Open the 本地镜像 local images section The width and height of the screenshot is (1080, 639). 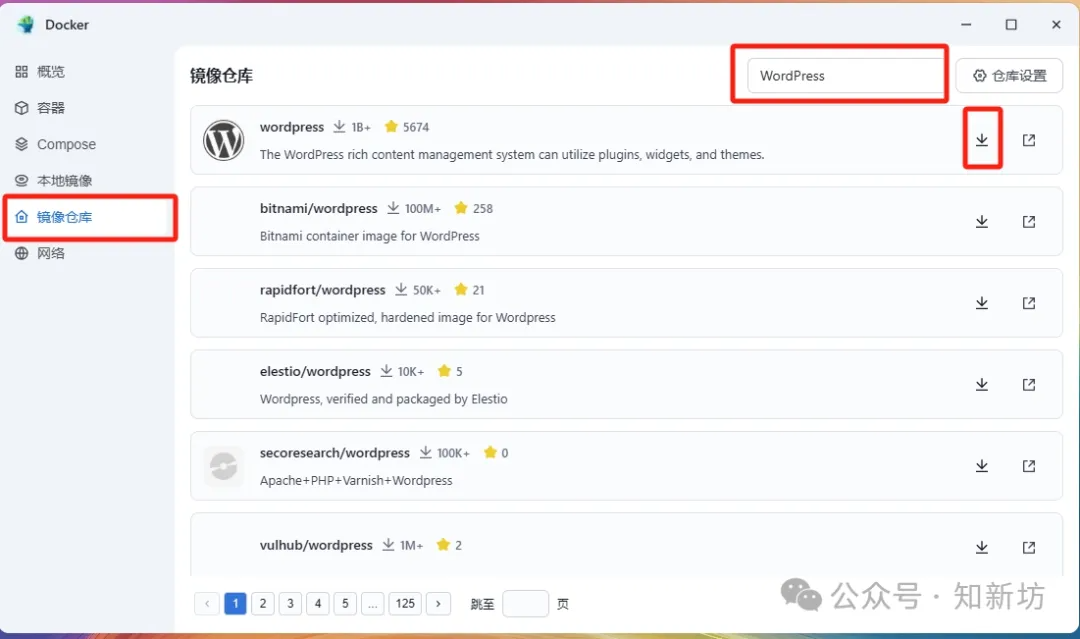point(54,180)
